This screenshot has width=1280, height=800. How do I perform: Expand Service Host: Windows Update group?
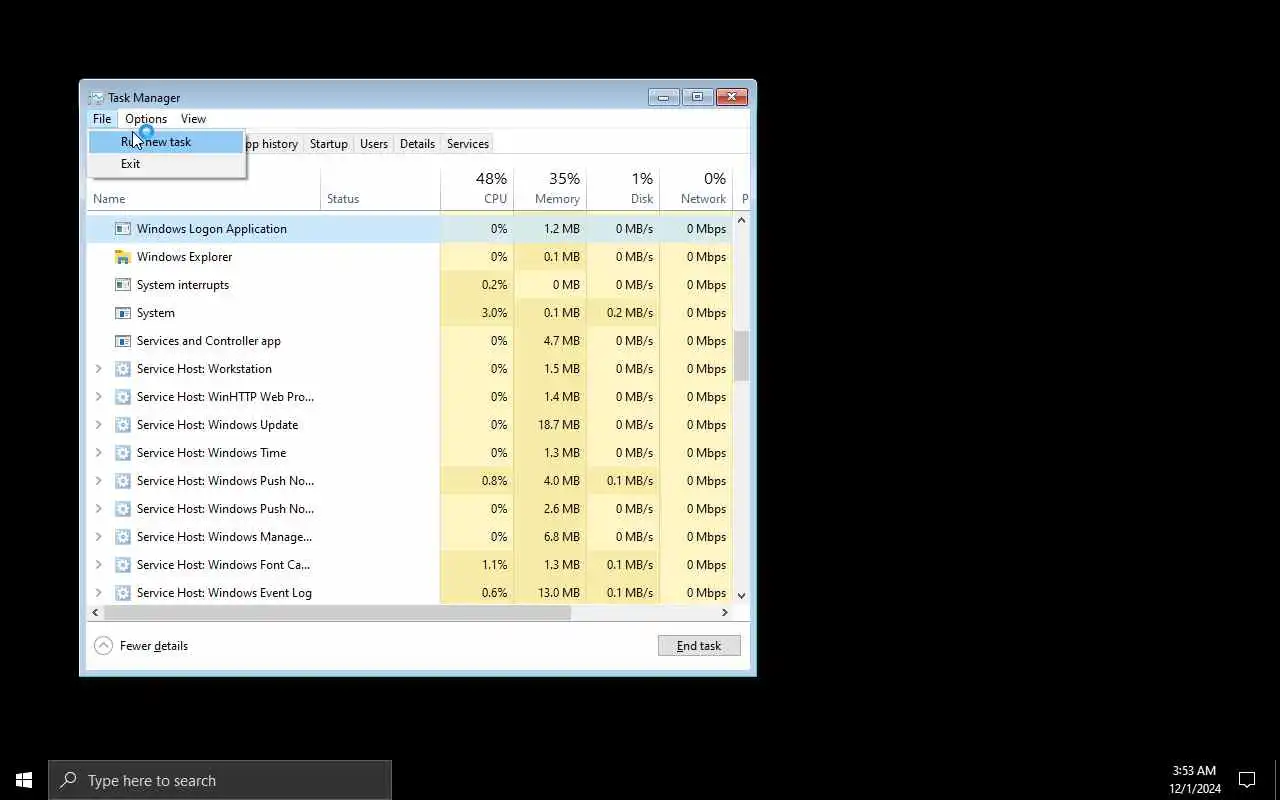(x=98, y=425)
